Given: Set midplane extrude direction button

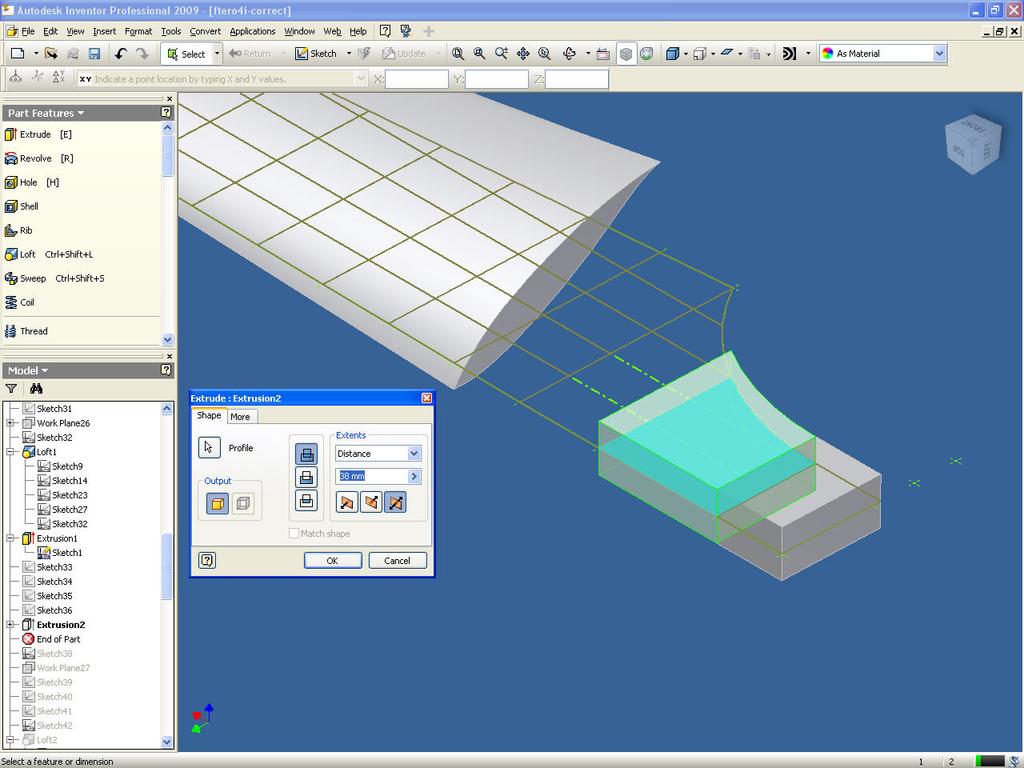Looking at the screenshot, I should (395, 502).
